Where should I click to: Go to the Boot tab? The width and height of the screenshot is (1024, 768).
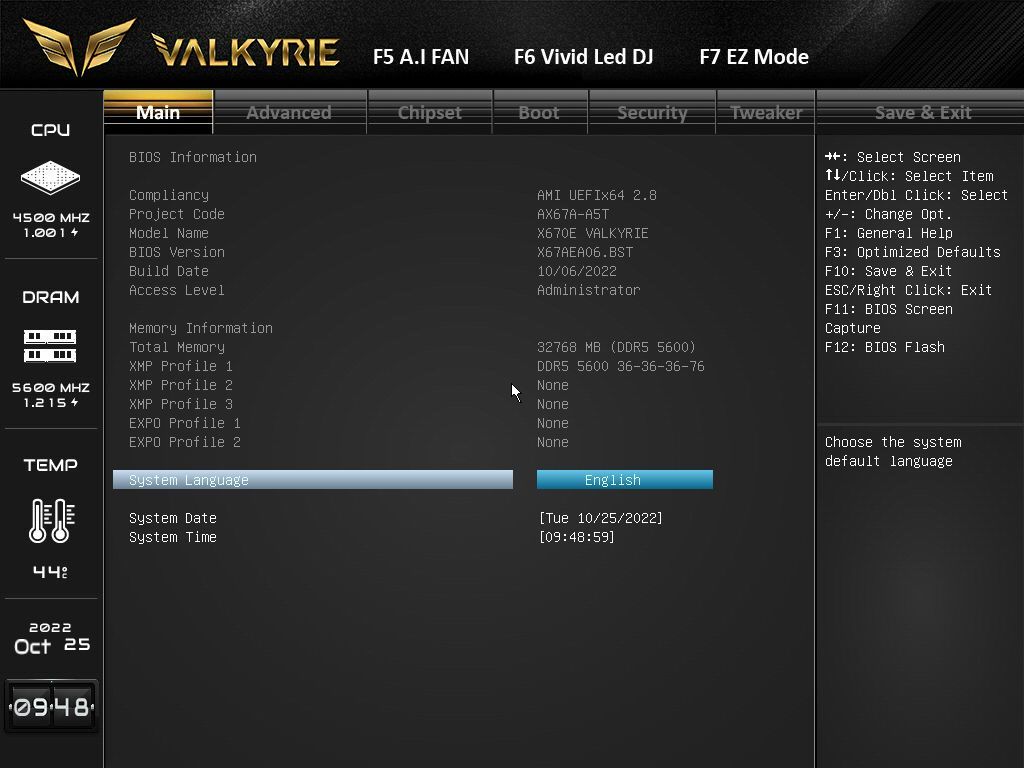coord(539,112)
